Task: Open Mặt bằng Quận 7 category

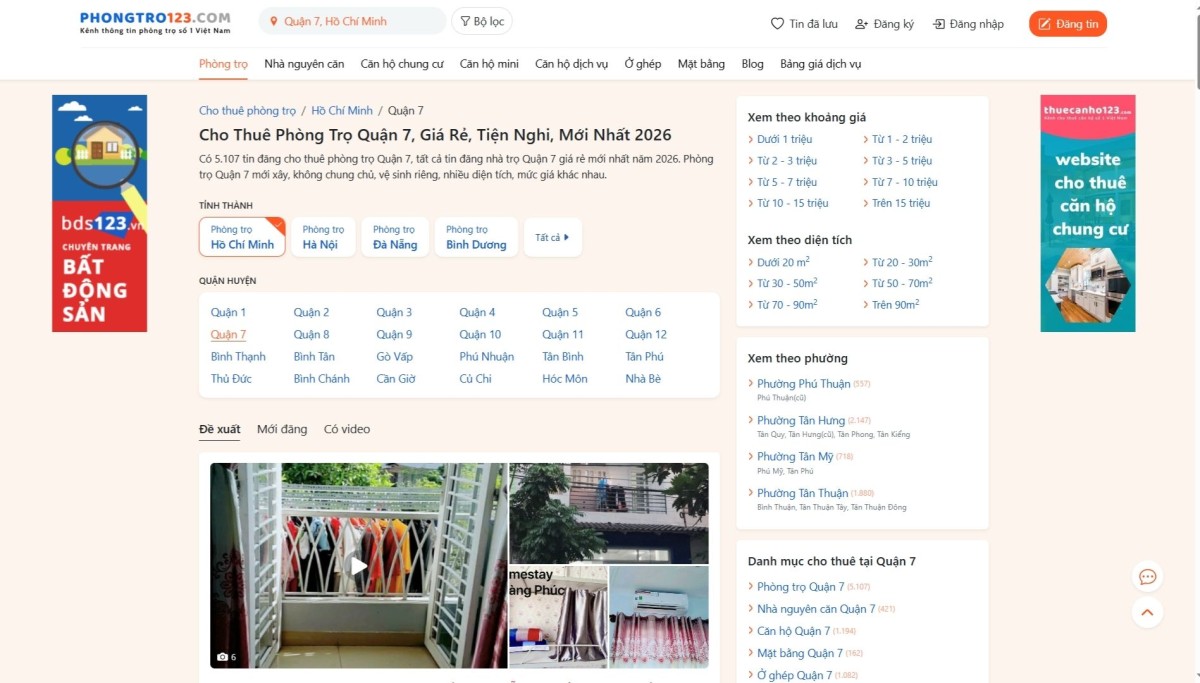Action: (x=800, y=653)
